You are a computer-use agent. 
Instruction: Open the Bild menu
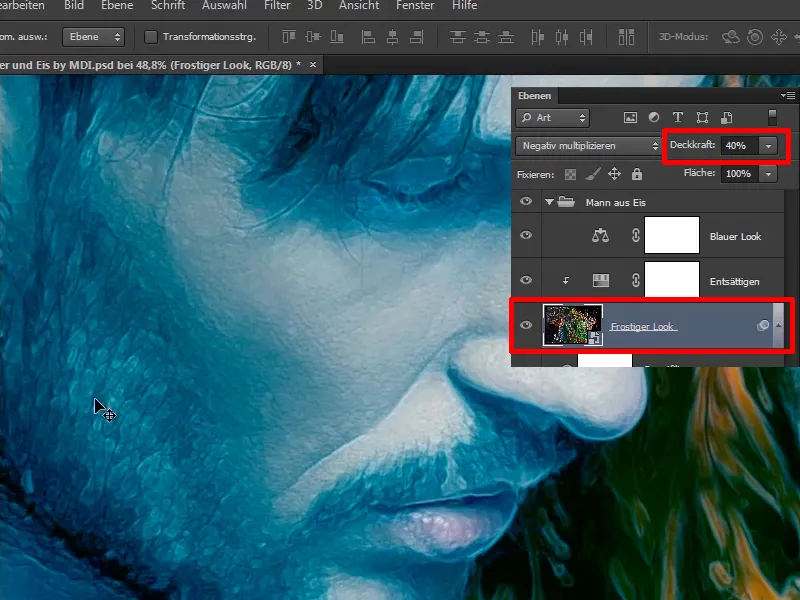(x=74, y=6)
